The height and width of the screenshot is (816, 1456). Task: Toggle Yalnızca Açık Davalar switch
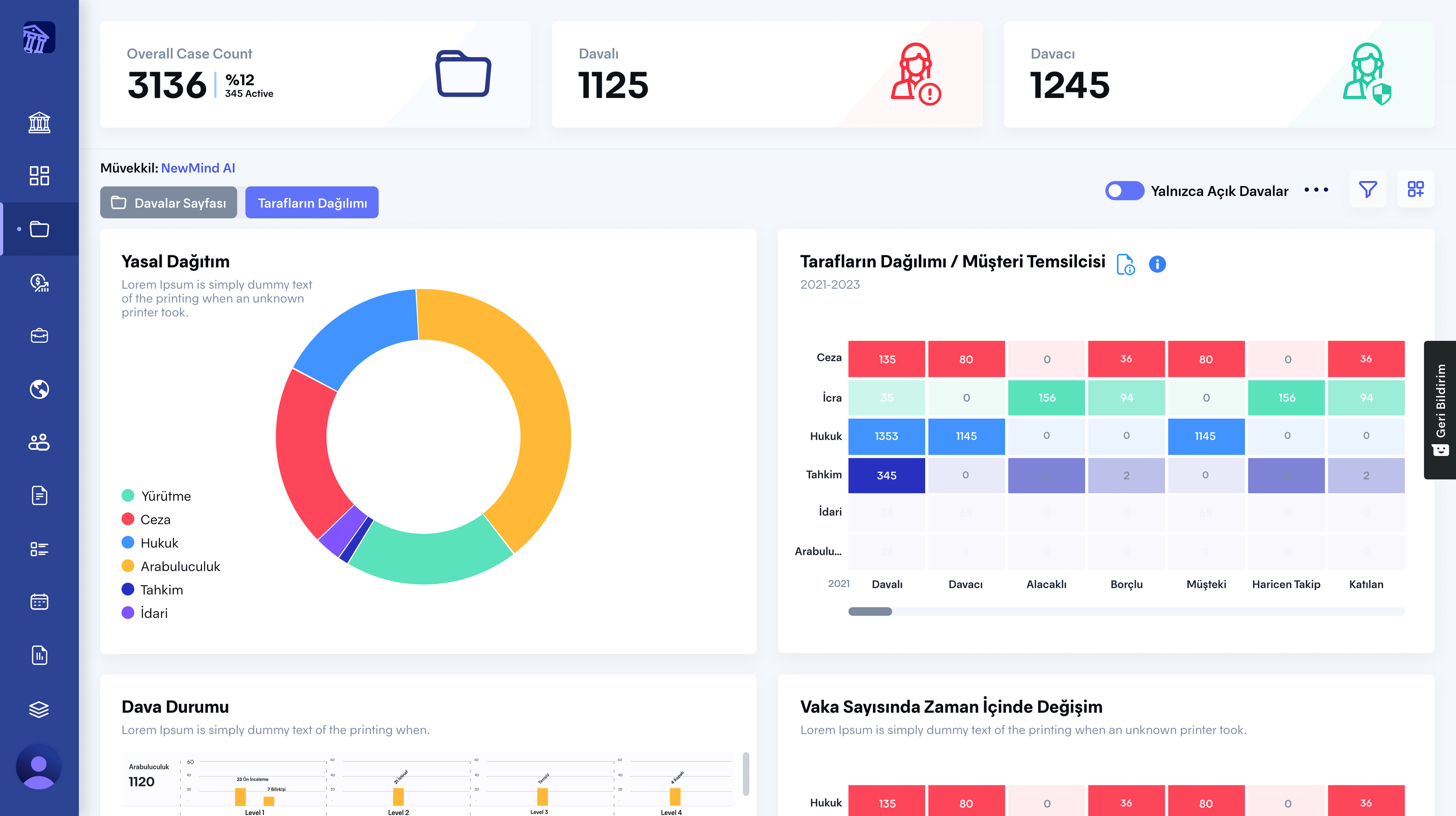[x=1124, y=191]
